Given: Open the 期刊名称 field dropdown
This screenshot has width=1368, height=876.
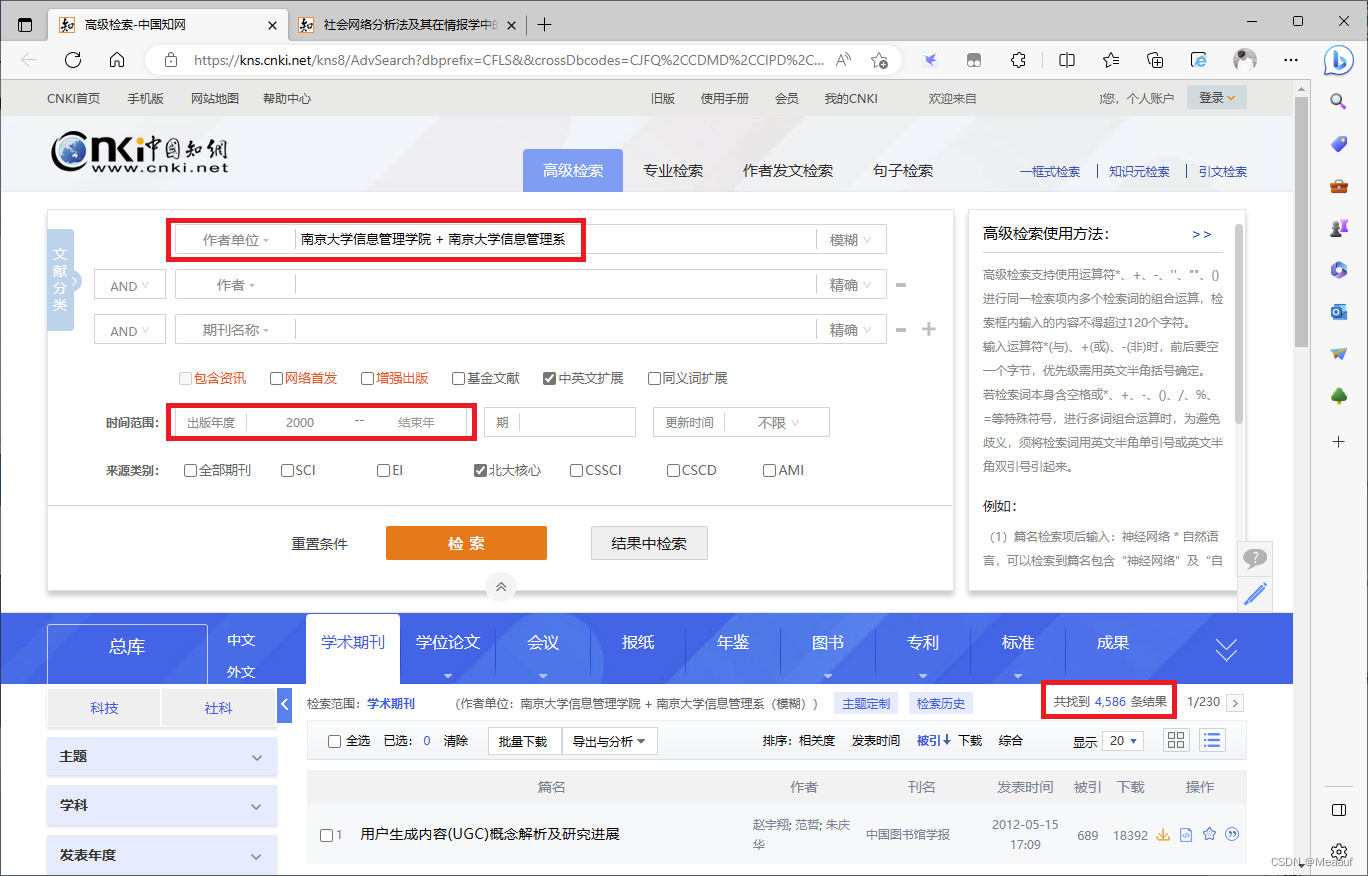Looking at the screenshot, I should coord(236,330).
